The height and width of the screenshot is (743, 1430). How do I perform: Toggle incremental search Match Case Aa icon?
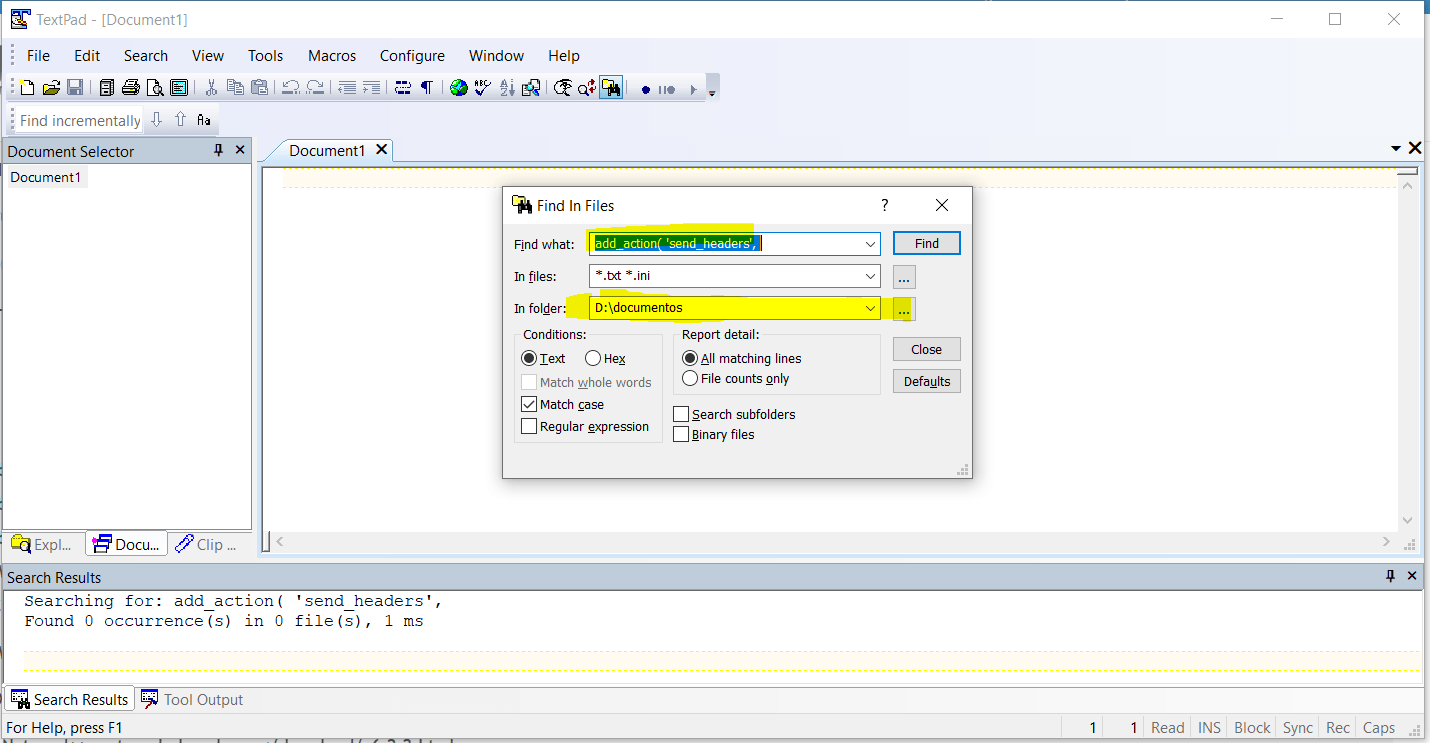204,120
